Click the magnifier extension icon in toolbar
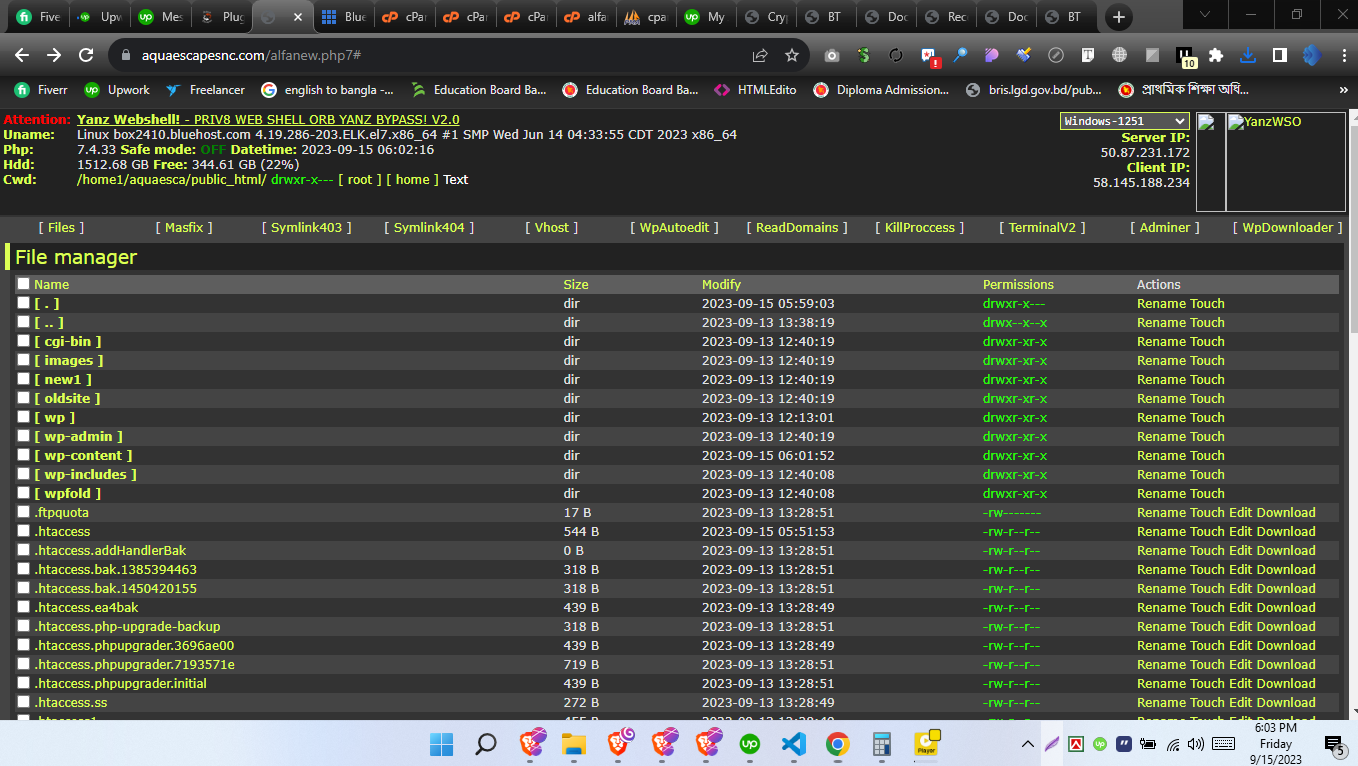Screen dimensions: 1358x766 point(959,56)
